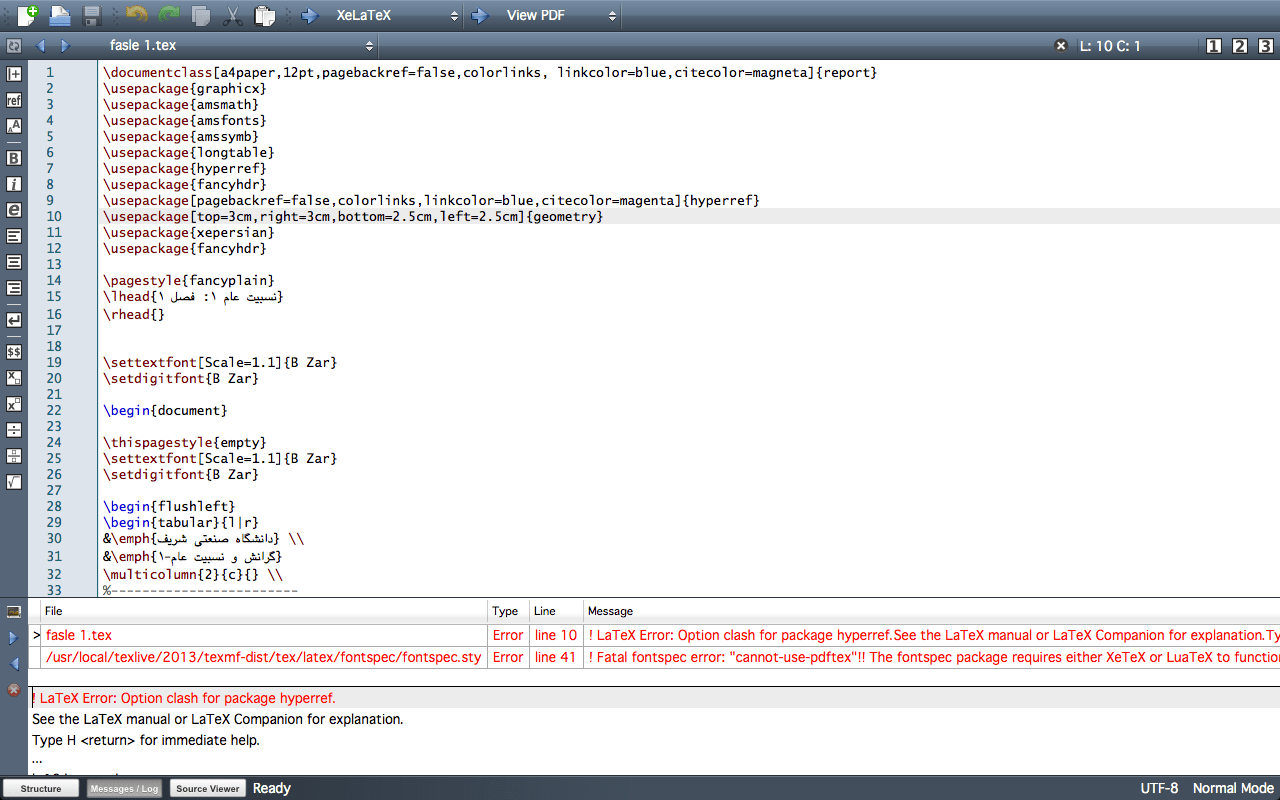Toggle the Structure panel

click(40, 788)
